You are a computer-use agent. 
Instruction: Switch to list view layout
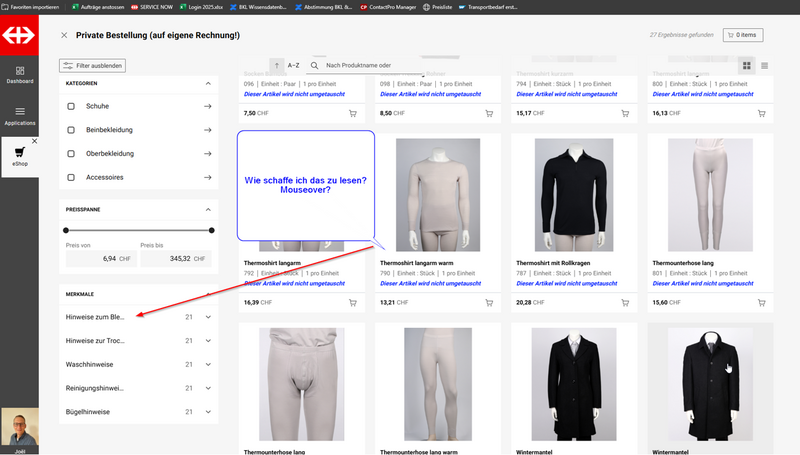[x=765, y=65]
